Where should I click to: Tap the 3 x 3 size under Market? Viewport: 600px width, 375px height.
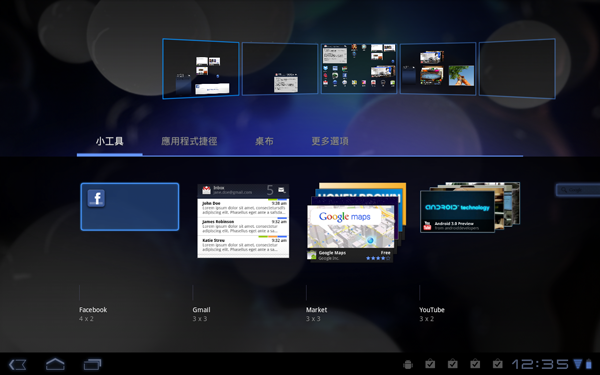pyautogui.click(x=313, y=318)
